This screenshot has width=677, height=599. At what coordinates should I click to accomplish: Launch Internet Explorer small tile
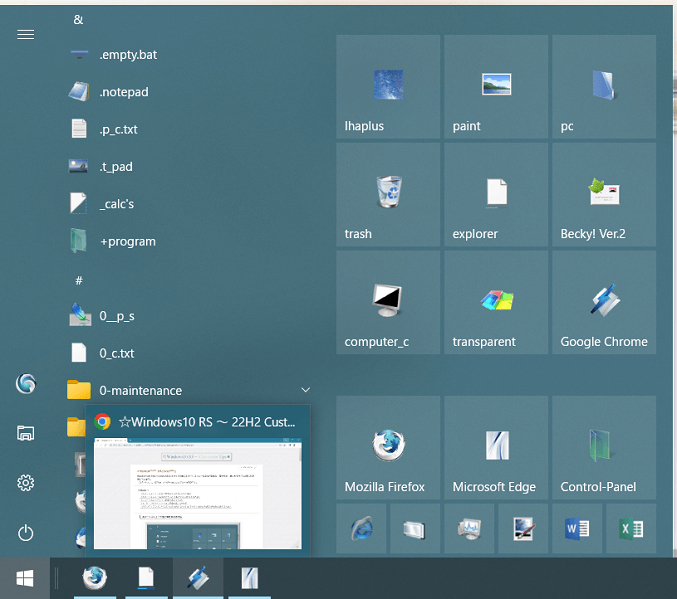[x=361, y=529]
